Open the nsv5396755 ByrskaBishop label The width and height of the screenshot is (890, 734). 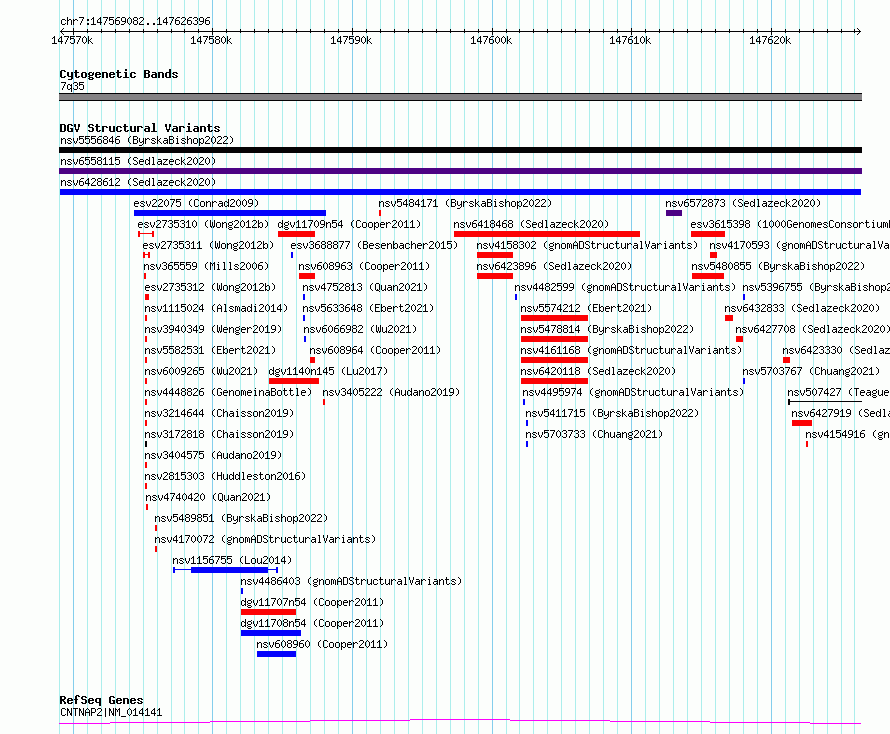pos(816,287)
